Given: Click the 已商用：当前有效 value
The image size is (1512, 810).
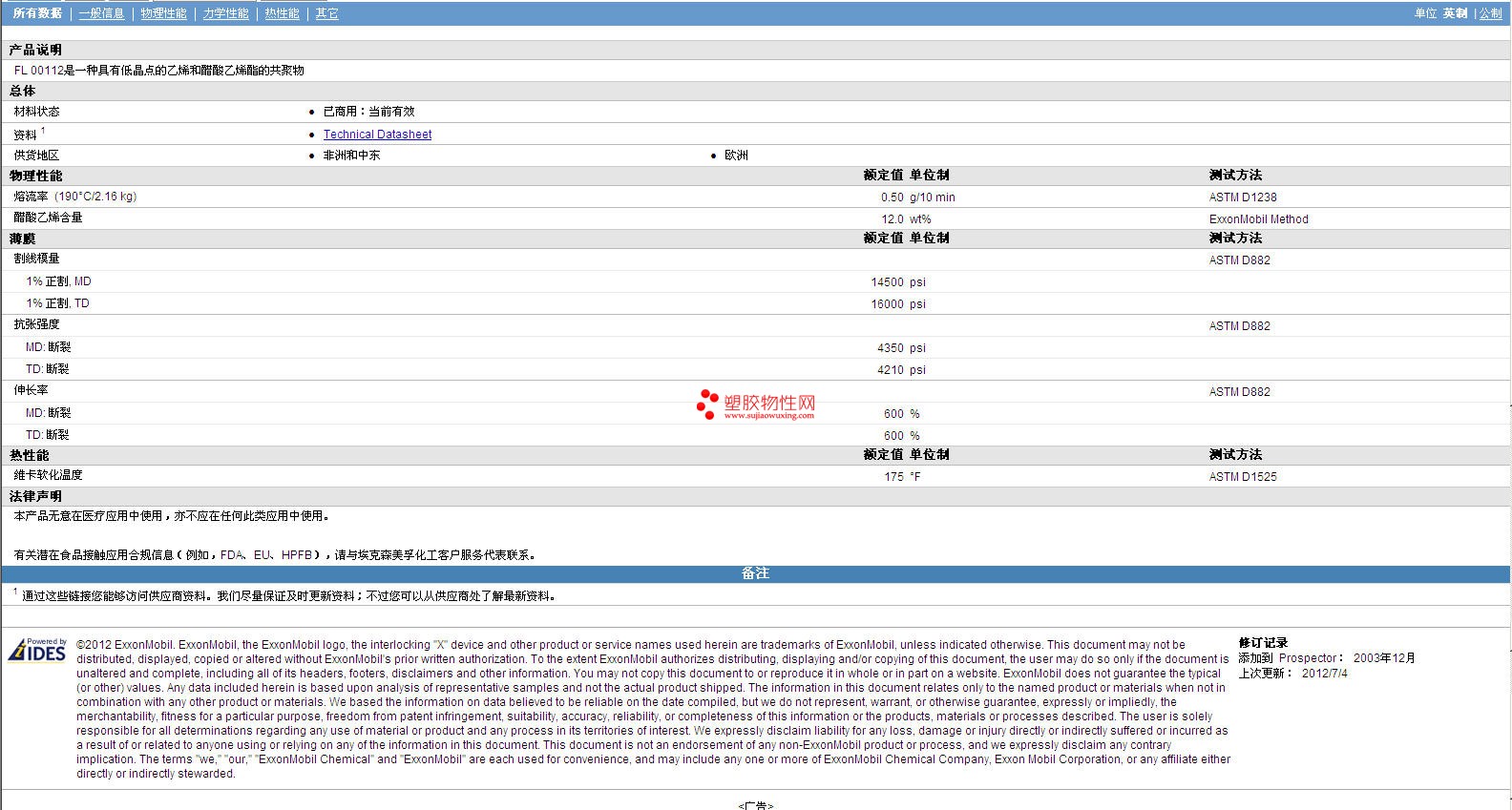Looking at the screenshot, I should coord(368,112).
